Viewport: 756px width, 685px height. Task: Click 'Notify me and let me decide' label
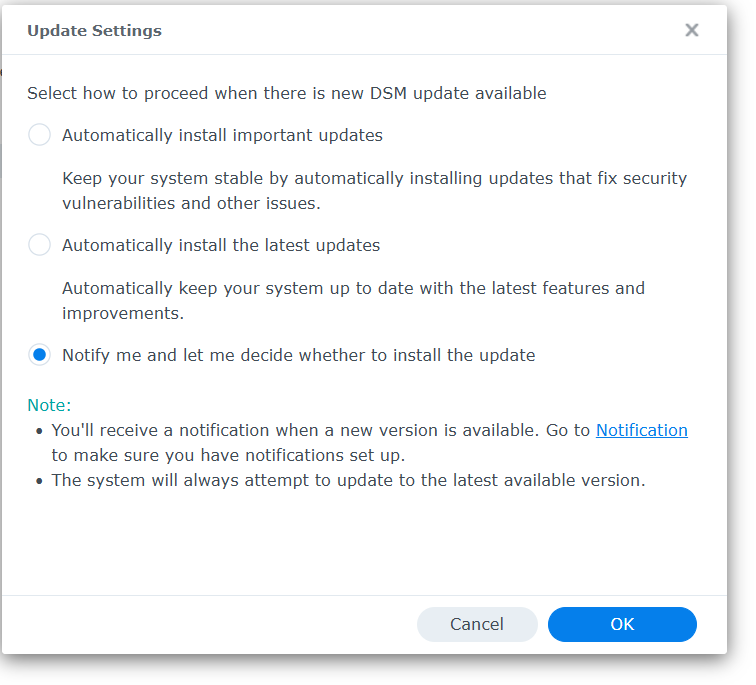point(298,355)
